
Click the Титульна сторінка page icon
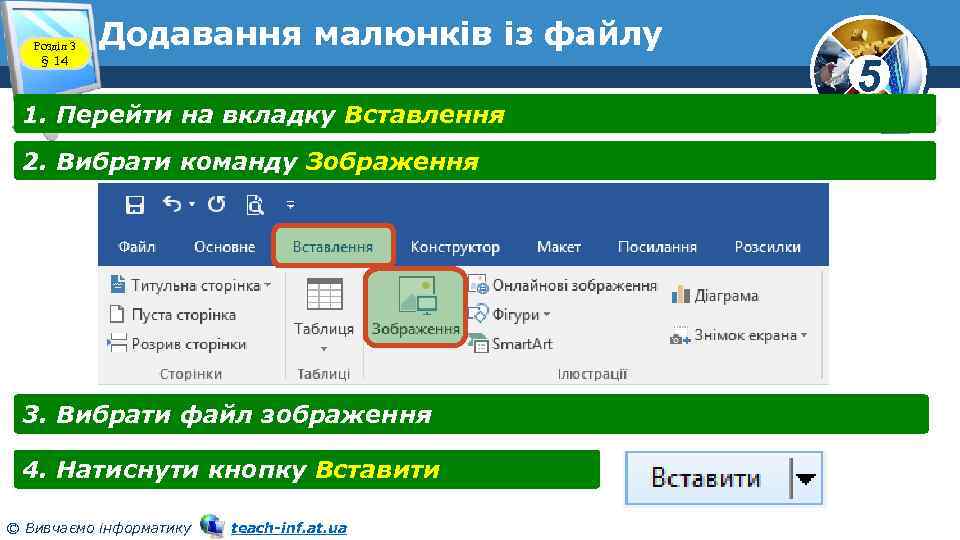[117, 285]
